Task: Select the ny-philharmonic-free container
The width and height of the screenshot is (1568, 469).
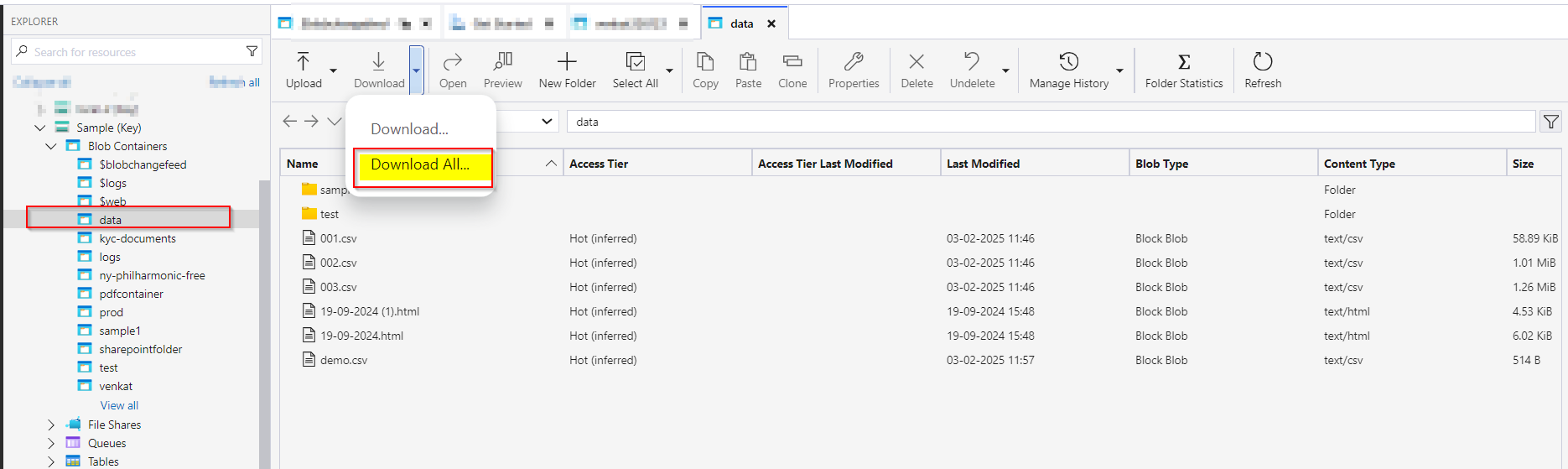Action: pos(152,275)
